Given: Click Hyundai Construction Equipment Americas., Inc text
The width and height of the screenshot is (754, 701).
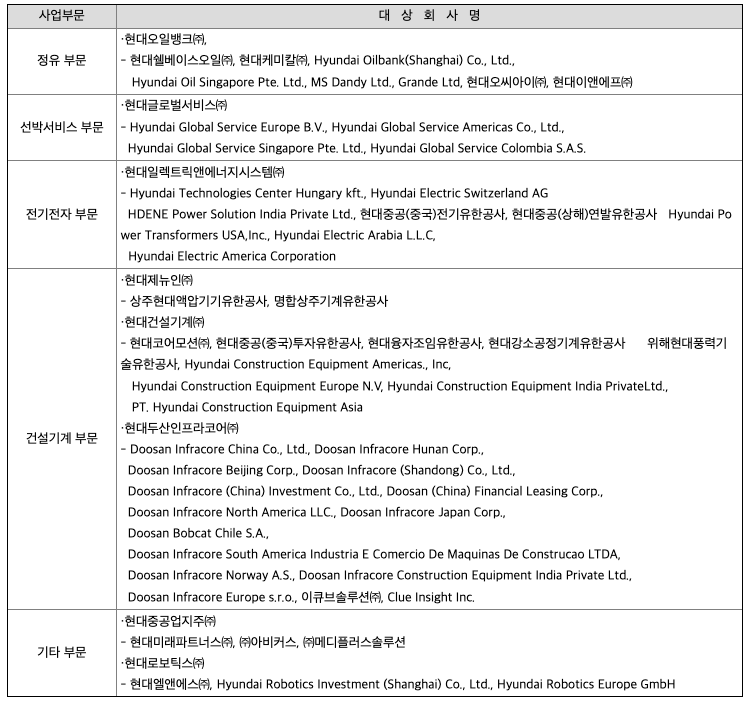Looking at the screenshot, I should point(317,364).
